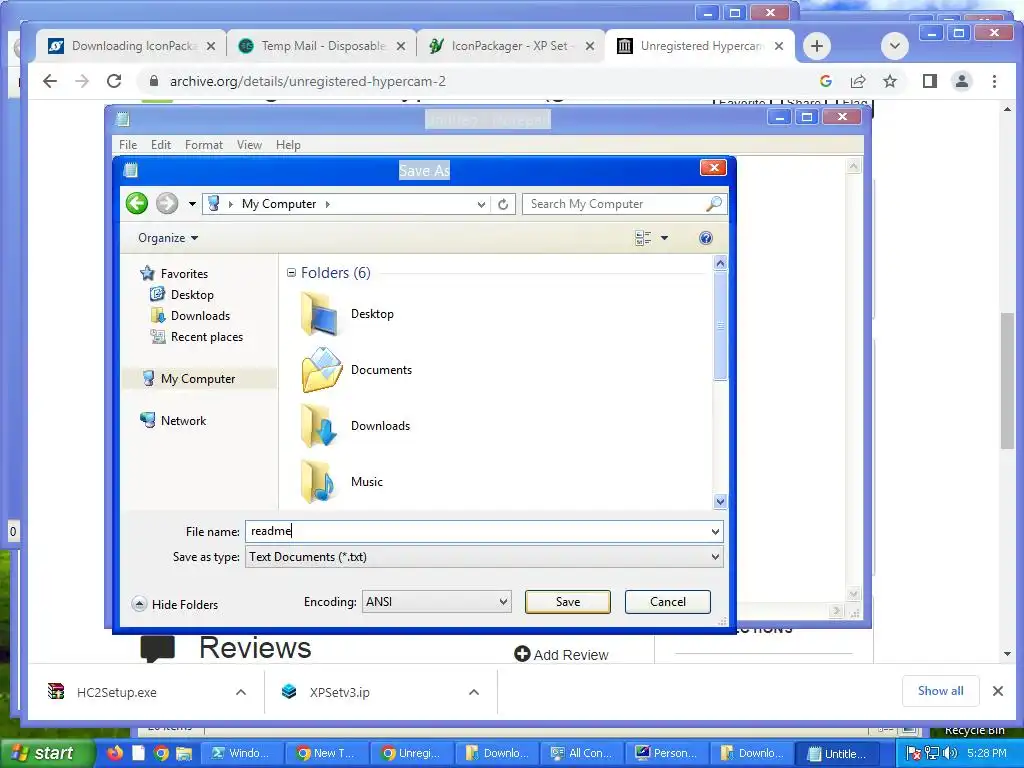Bookmark this page with star icon

[x=889, y=81]
